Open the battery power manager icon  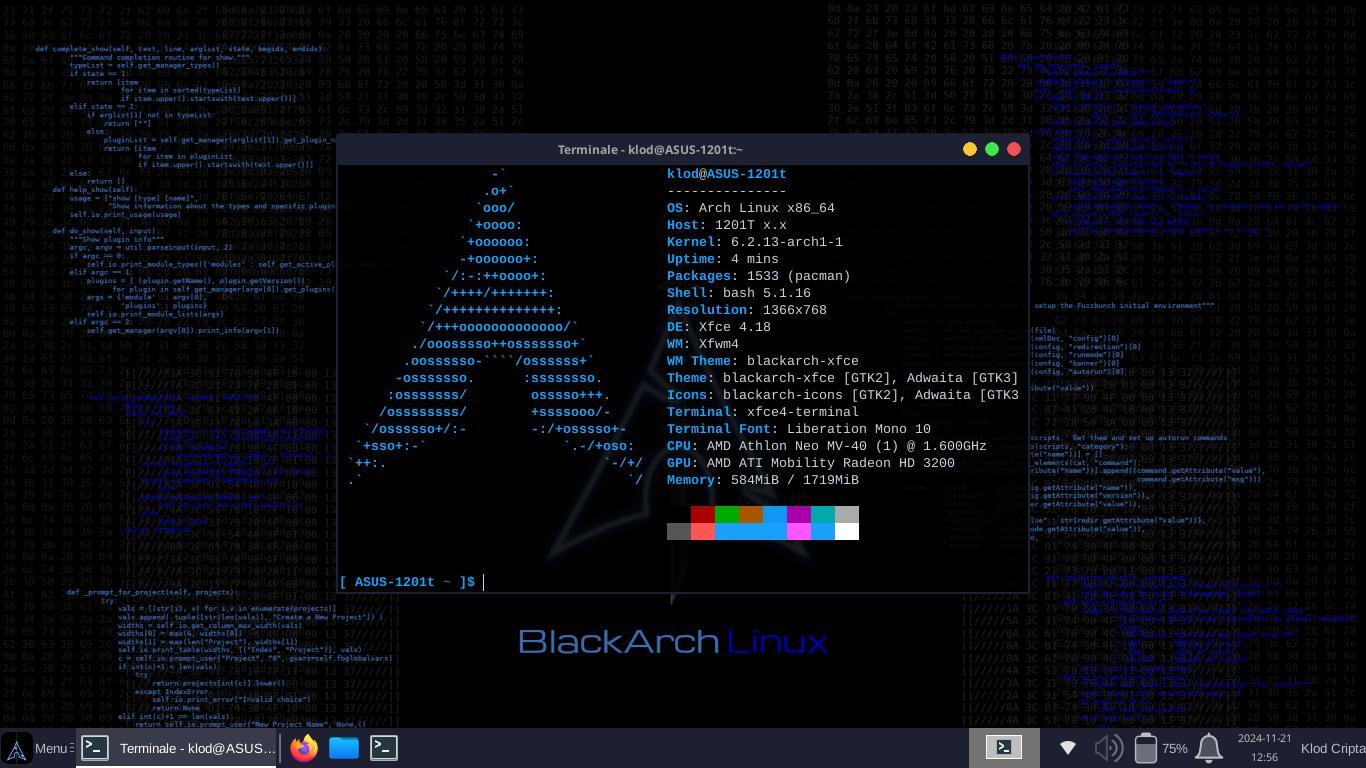[1146, 748]
